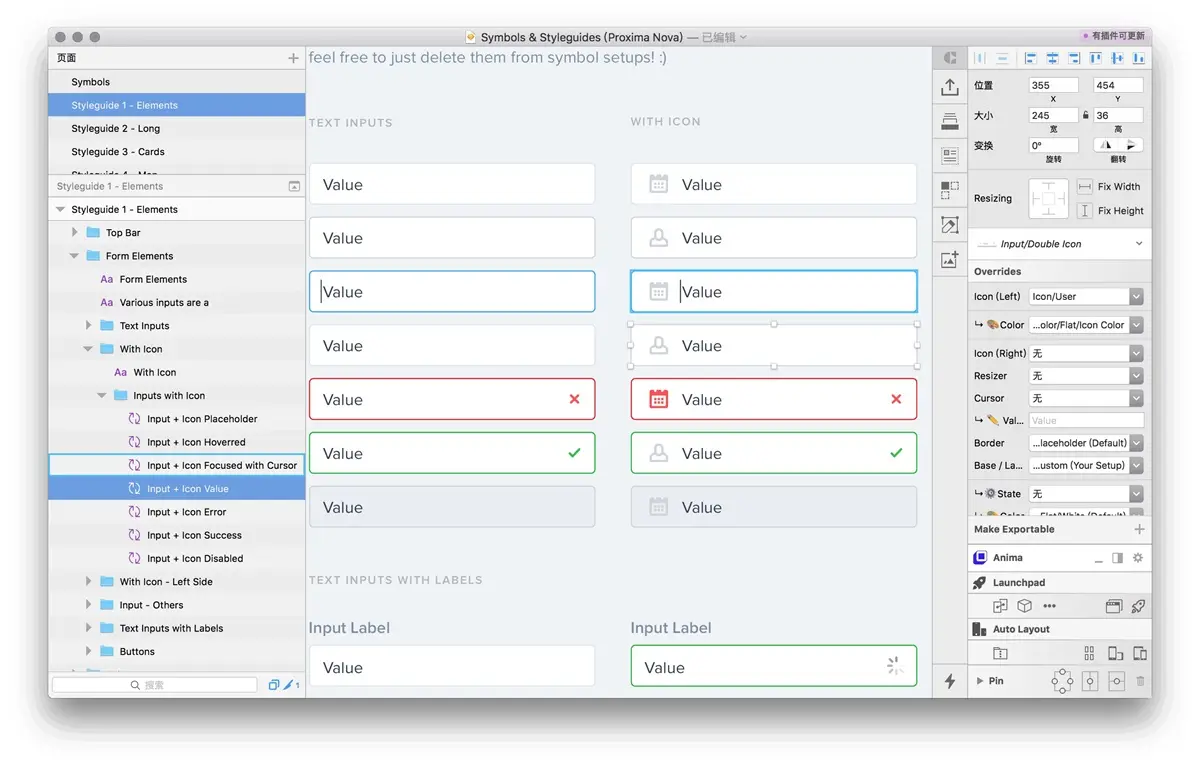Expand the Top Bar folder

click(75, 233)
